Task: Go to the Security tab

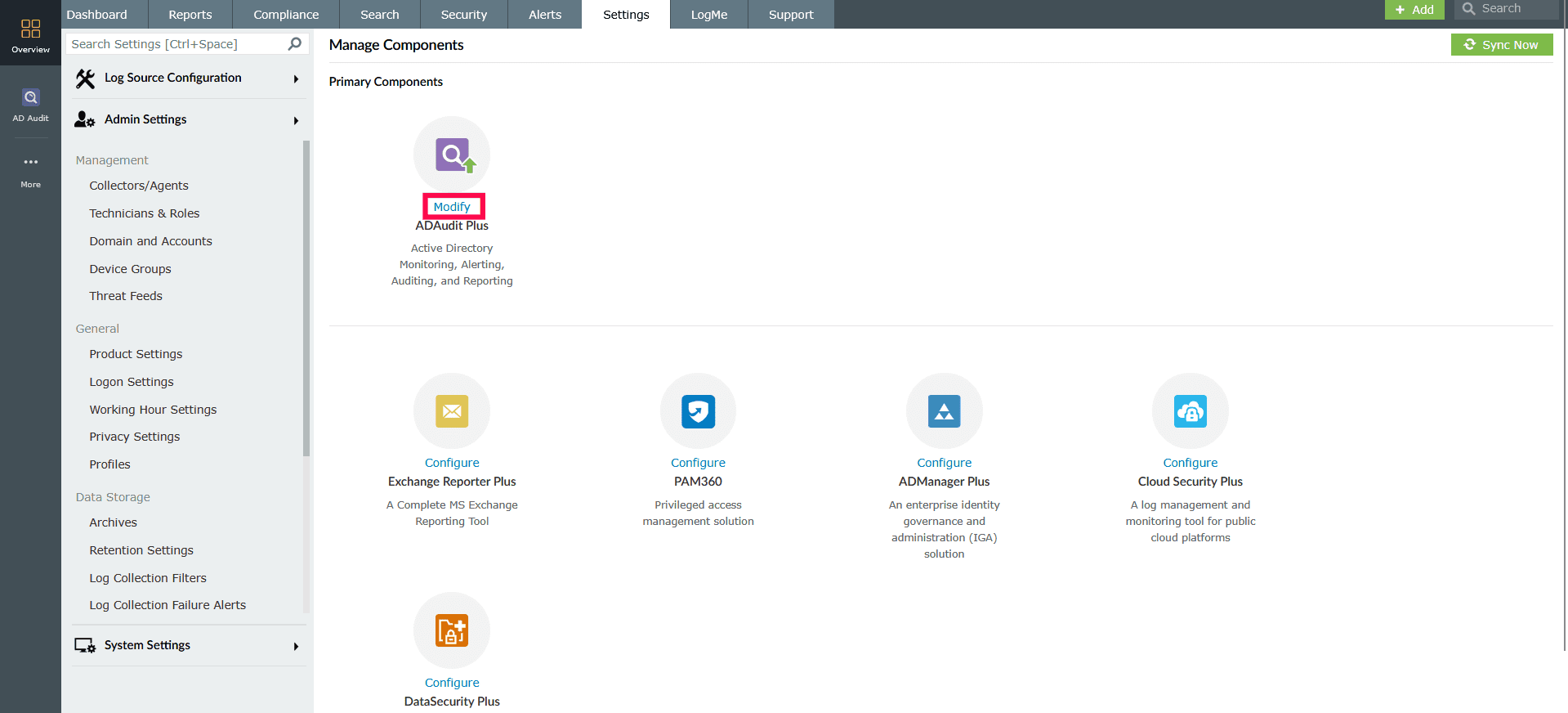Action: [464, 15]
